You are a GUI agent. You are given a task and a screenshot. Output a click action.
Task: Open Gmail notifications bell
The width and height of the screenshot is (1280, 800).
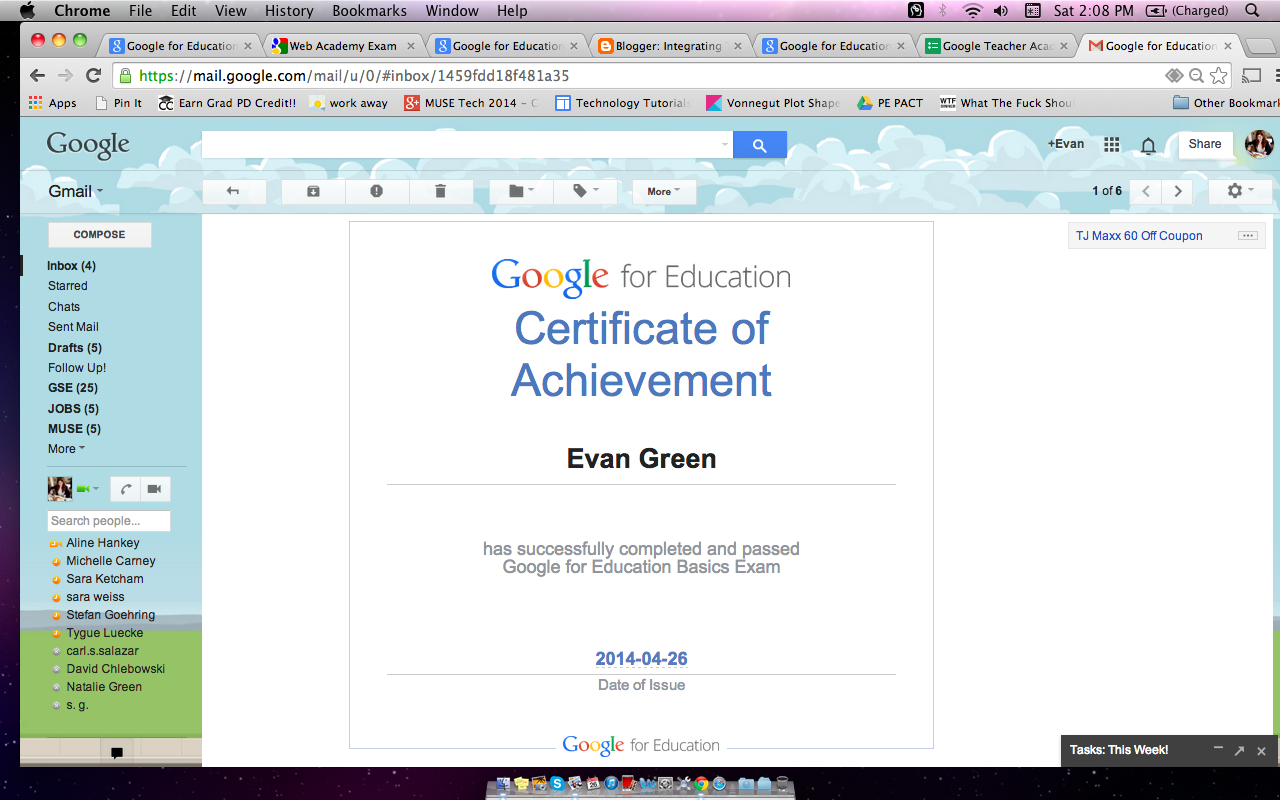pos(1148,145)
